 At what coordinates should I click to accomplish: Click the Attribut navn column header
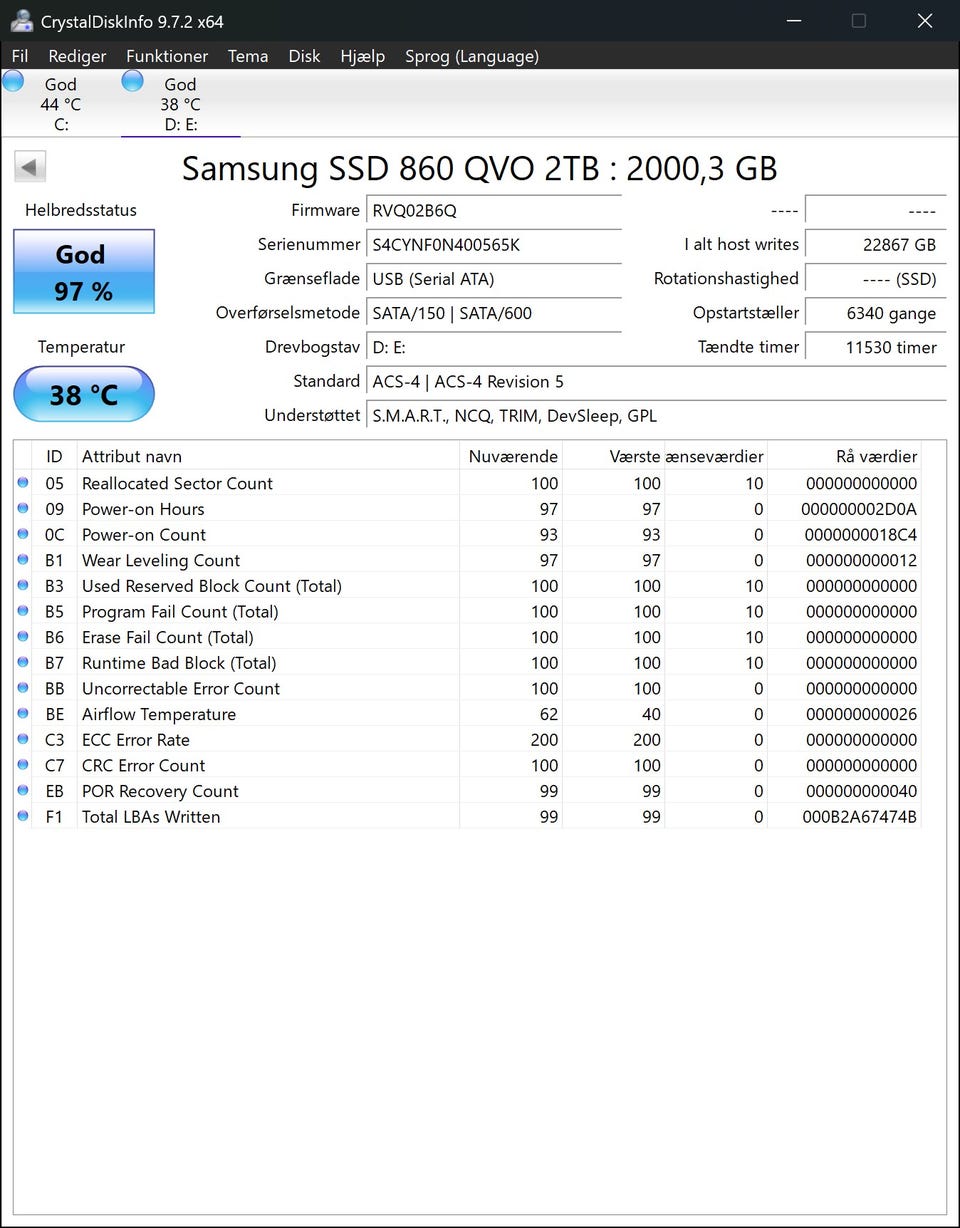(268, 456)
